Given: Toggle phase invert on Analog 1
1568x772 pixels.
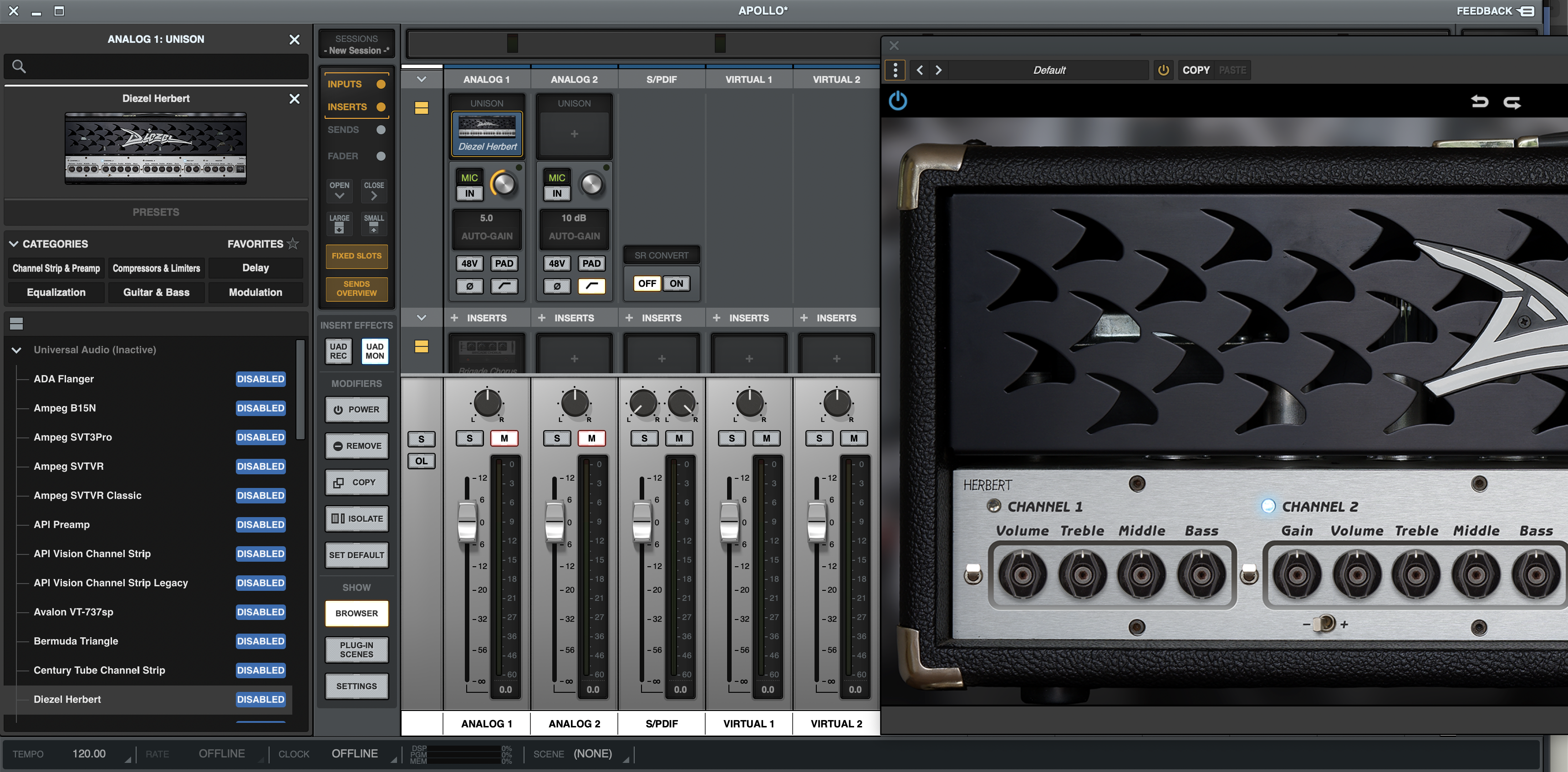Looking at the screenshot, I should pos(469,286).
